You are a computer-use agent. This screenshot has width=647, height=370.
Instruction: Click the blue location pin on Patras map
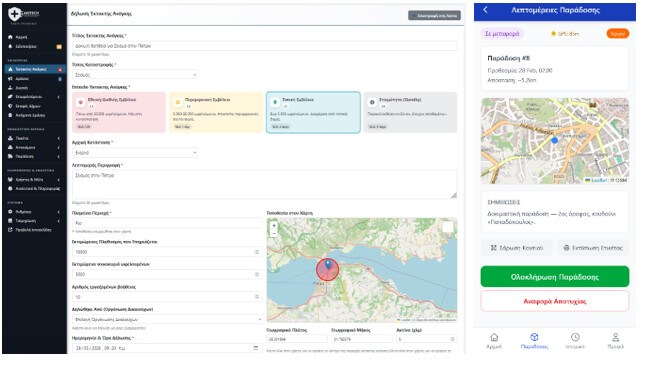point(328,264)
